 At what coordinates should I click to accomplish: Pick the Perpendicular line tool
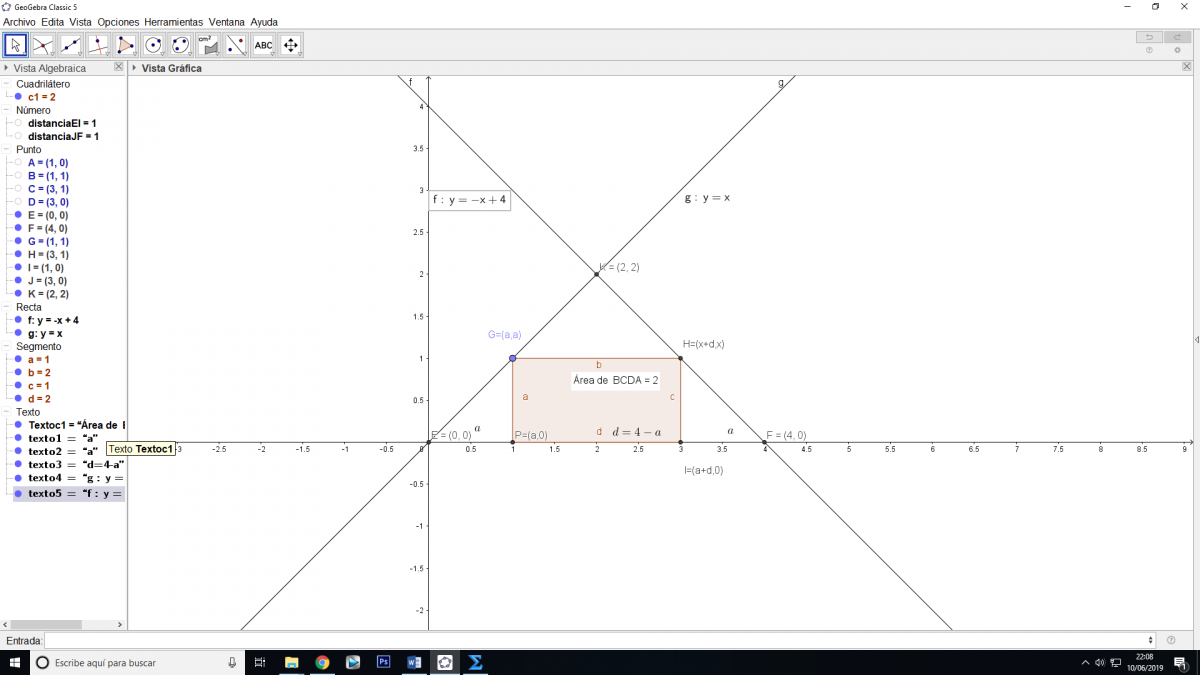point(98,45)
